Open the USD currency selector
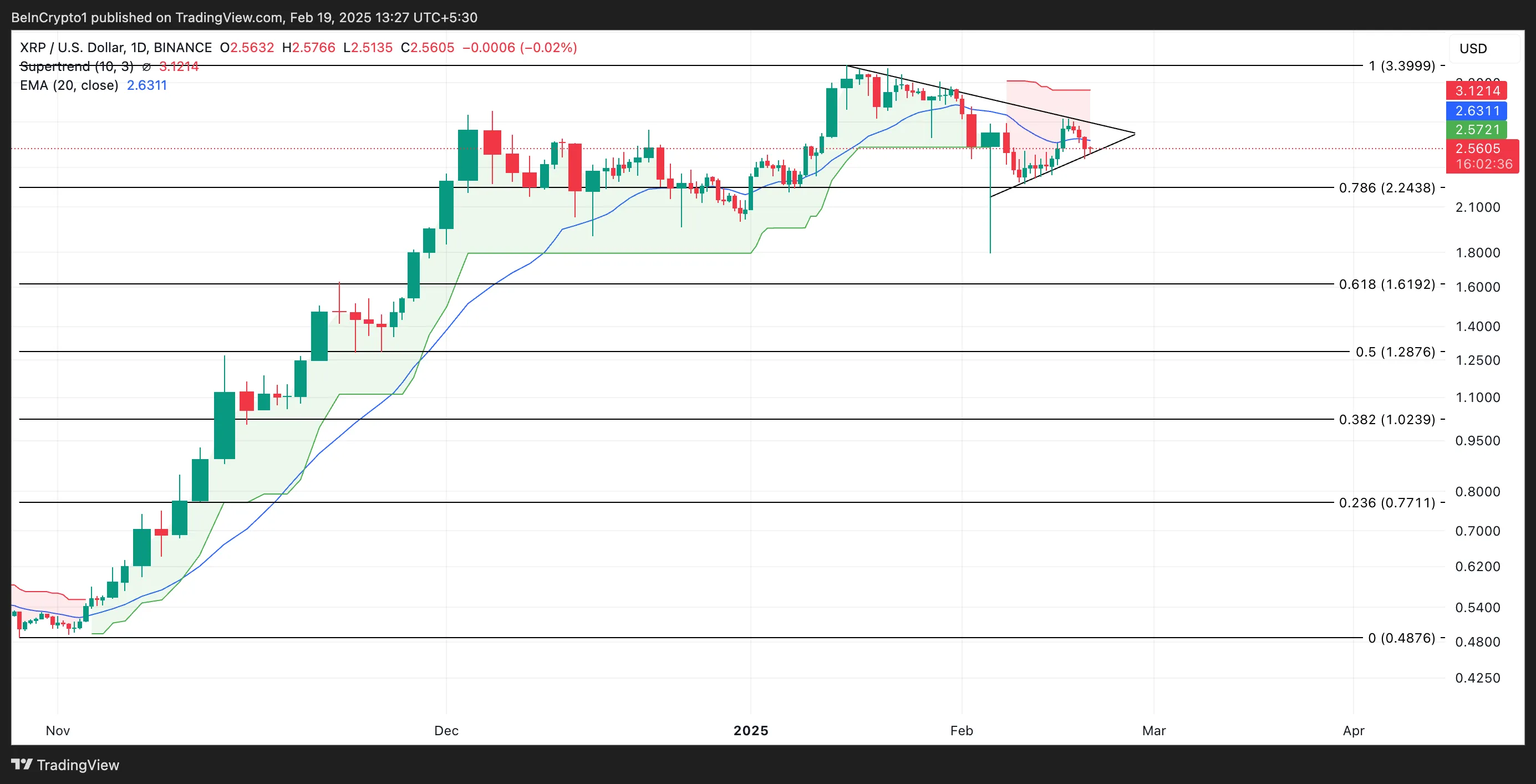 (1473, 49)
